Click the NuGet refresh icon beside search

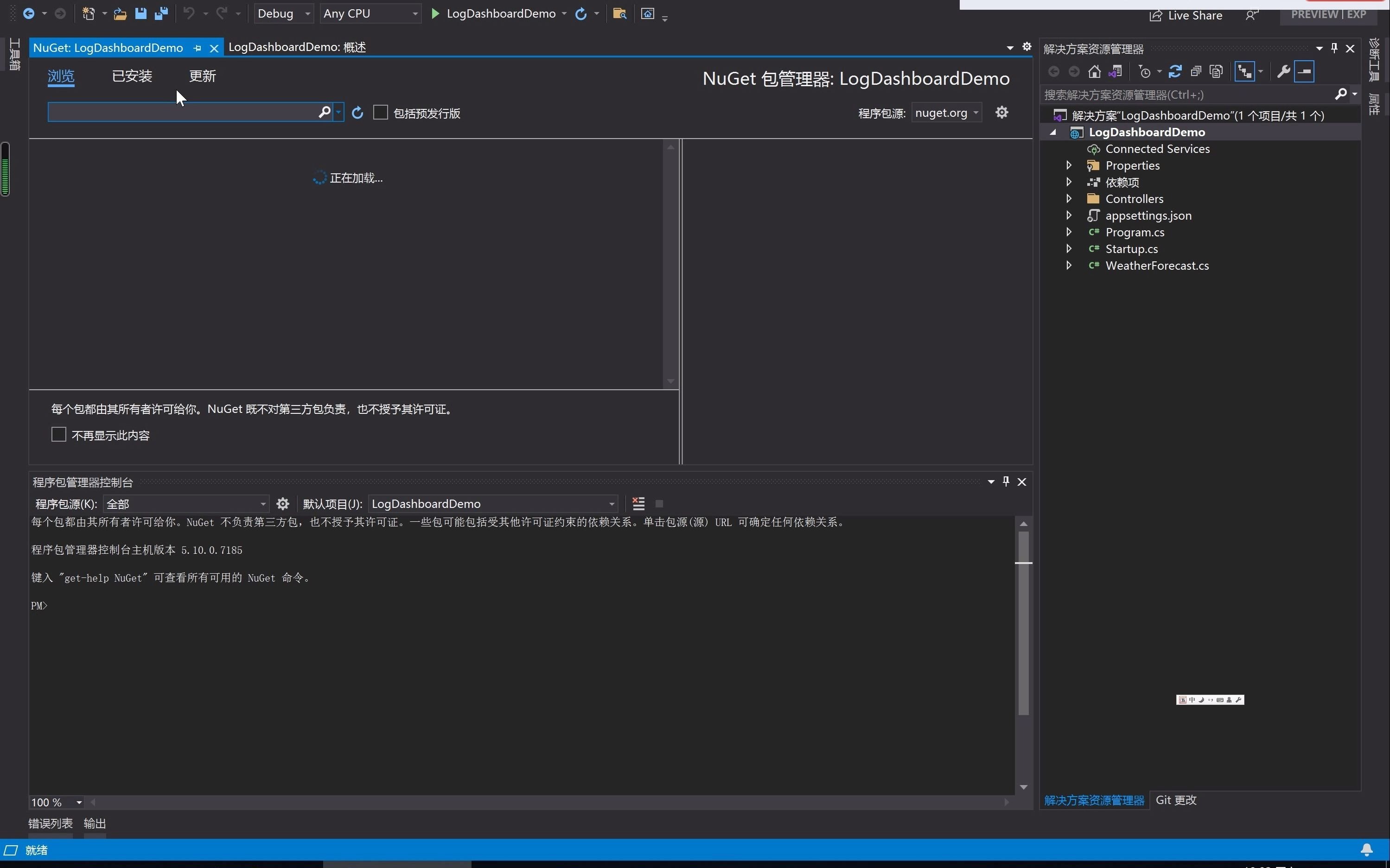point(357,113)
